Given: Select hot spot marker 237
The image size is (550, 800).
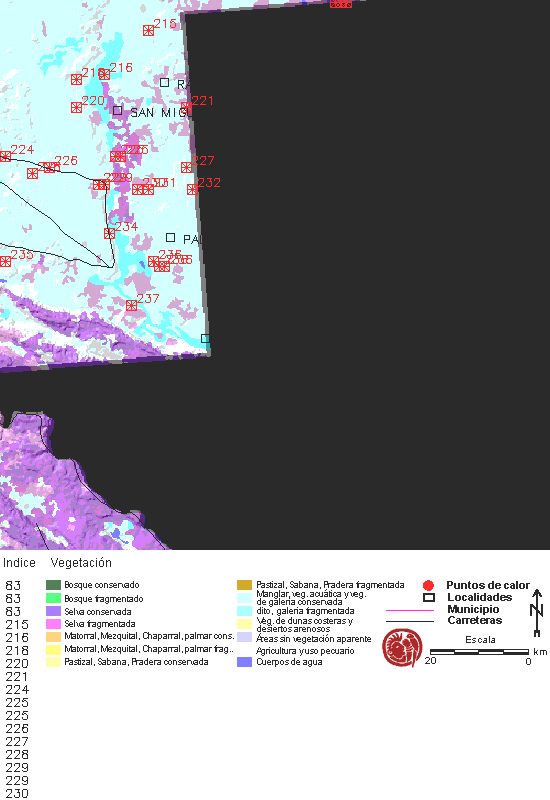Looking at the screenshot, I should [132, 305].
